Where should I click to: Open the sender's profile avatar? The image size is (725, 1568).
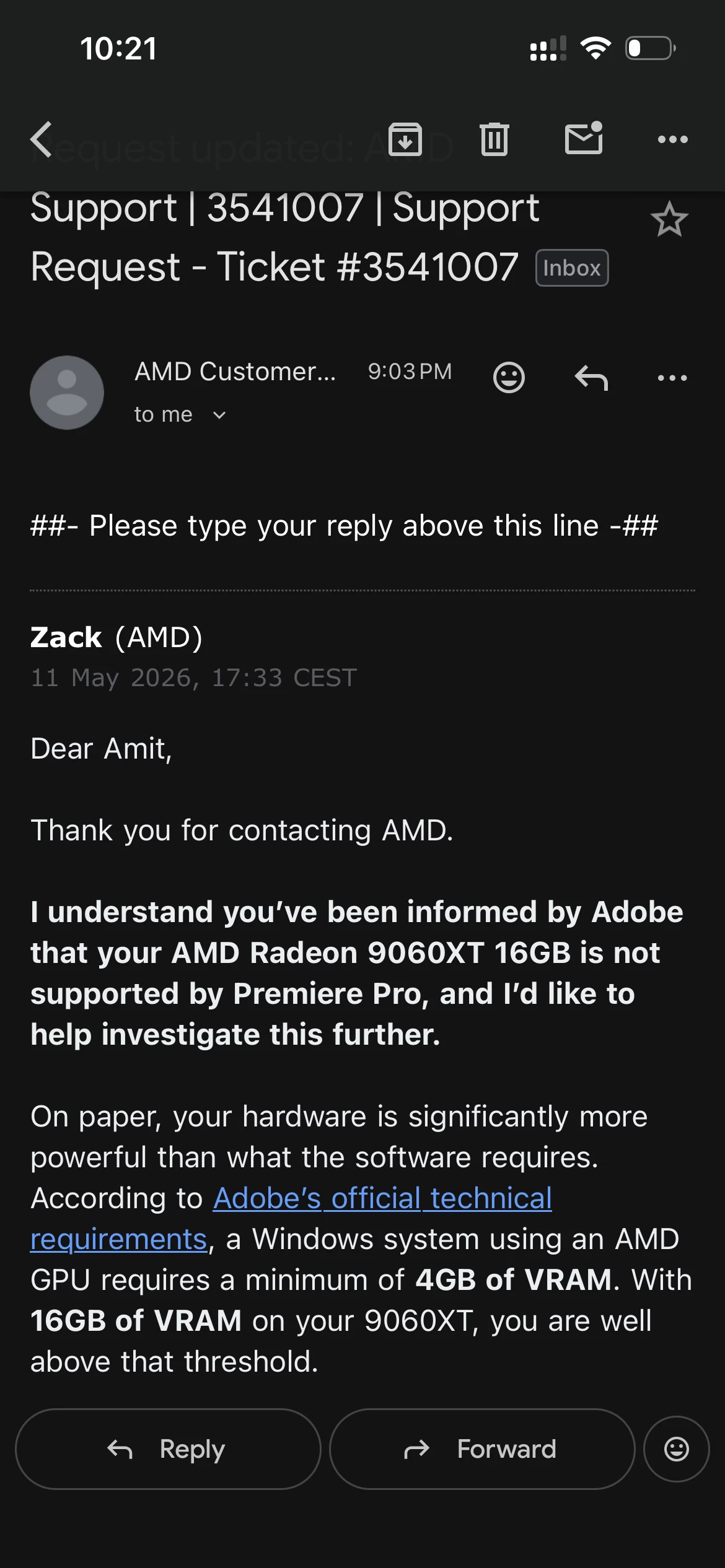coord(67,393)
